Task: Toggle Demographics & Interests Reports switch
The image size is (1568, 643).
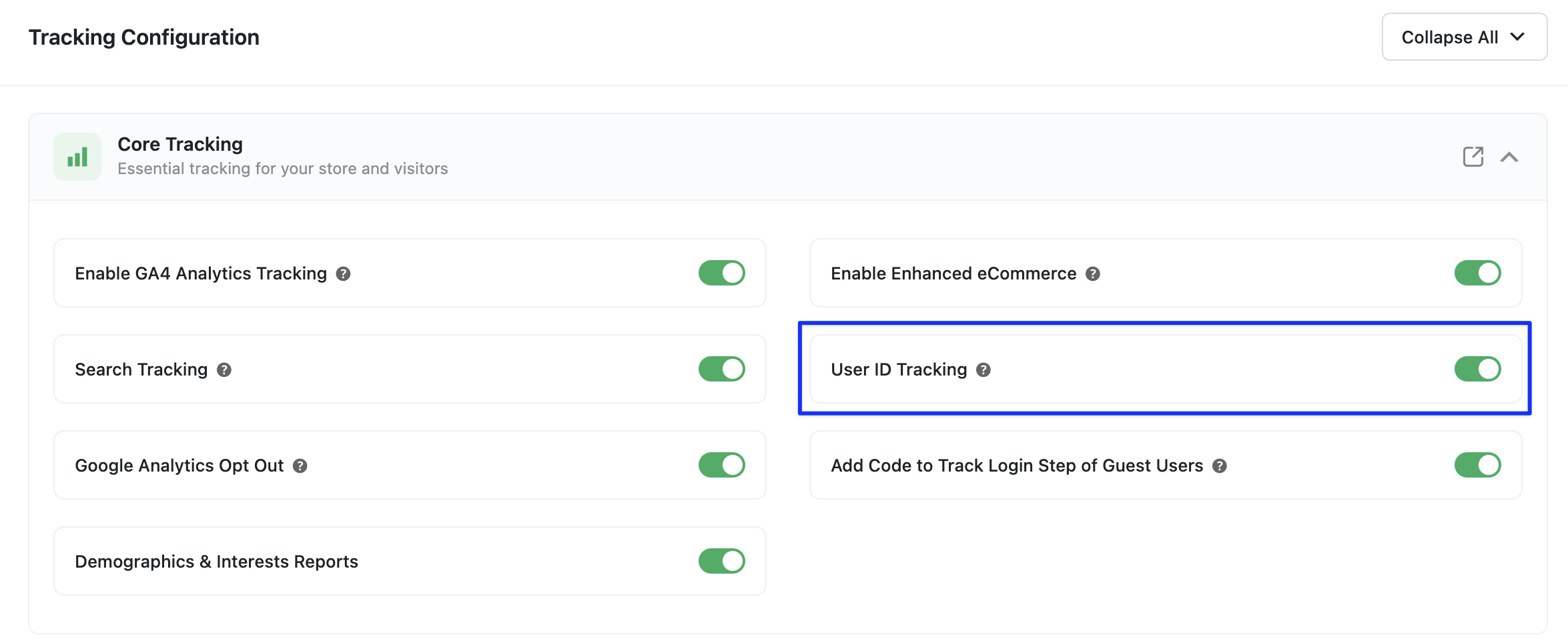Action: [x=722, y=561]
